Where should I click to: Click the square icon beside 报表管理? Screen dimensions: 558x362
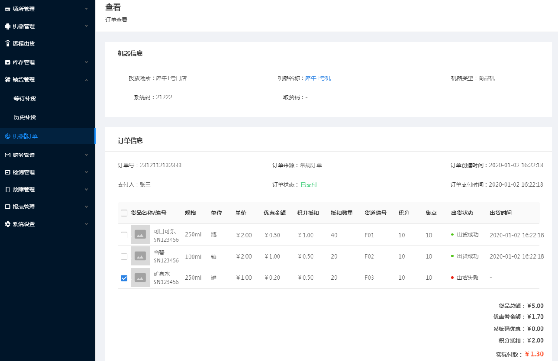tap(7, 206)
